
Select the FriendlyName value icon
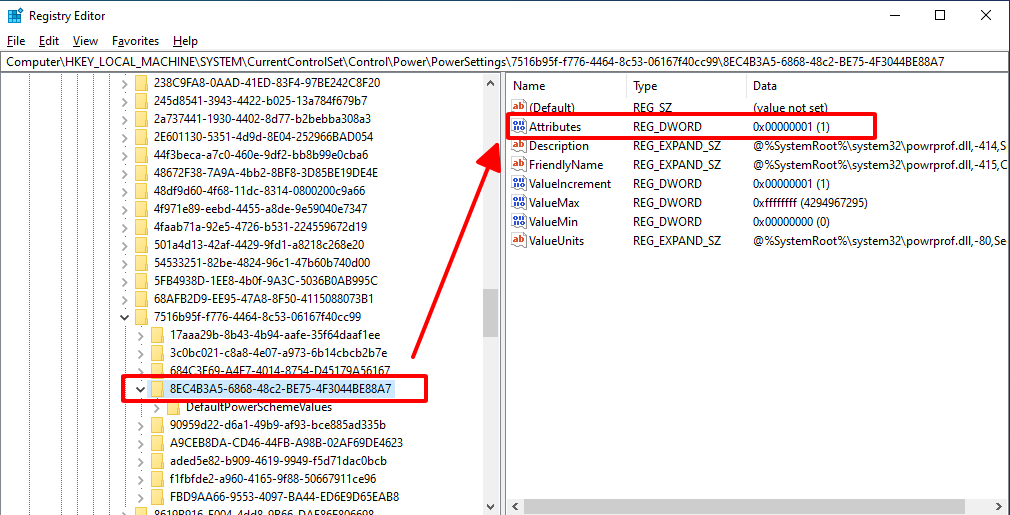[519, 164]
